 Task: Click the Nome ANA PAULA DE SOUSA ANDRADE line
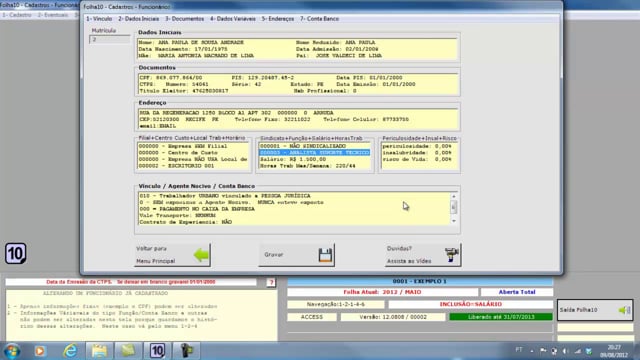tap(191, 42)
